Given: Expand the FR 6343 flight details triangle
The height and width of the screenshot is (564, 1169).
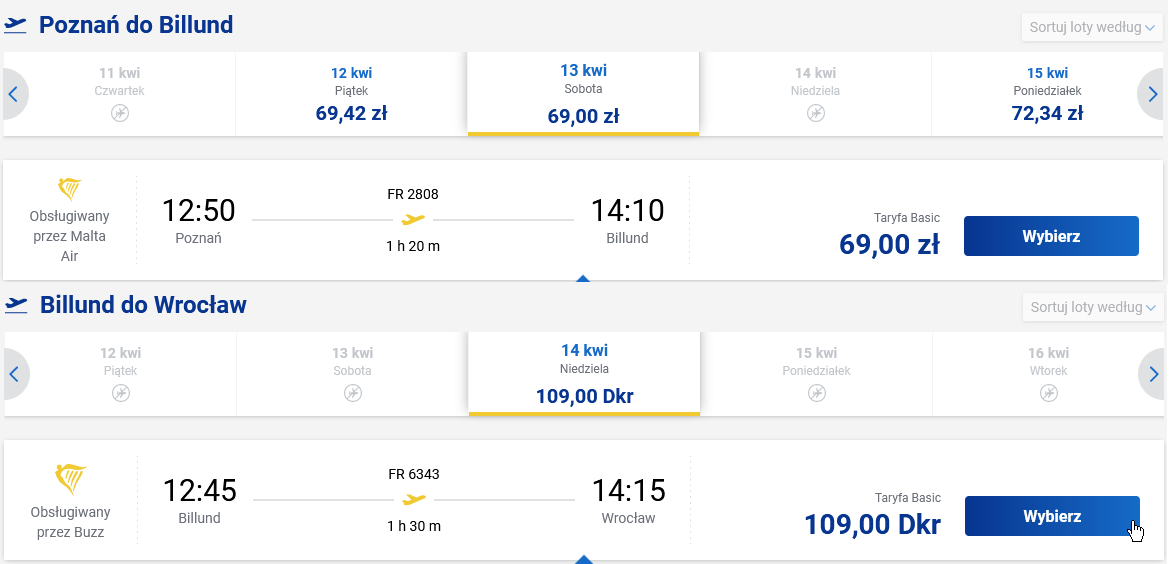Looking at the screenshot, I should click(584, 558).
